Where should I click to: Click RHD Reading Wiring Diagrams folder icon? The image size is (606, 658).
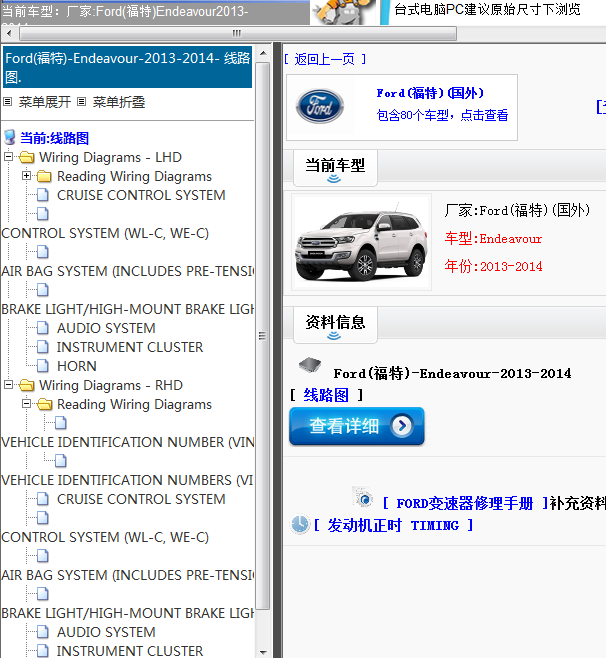pyautogui.click(x=44, y=404)
